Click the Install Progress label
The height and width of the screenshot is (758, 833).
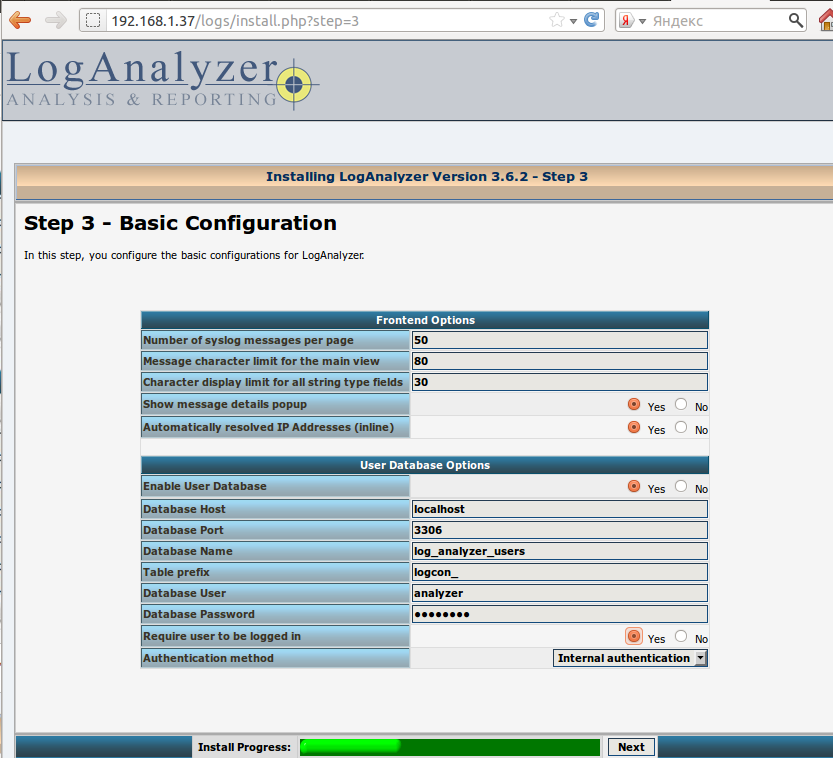coord(244,747)
